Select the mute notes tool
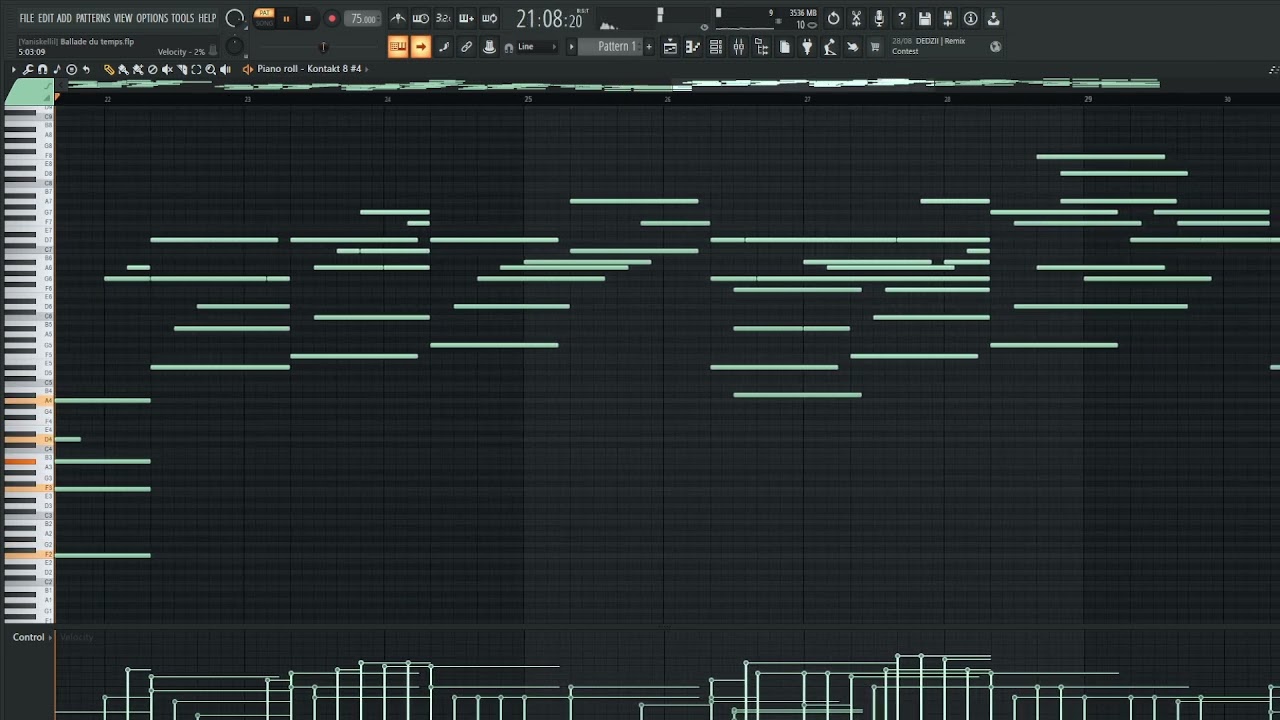This screenshot has width=1280, height=720. click(x=167, y=69)
